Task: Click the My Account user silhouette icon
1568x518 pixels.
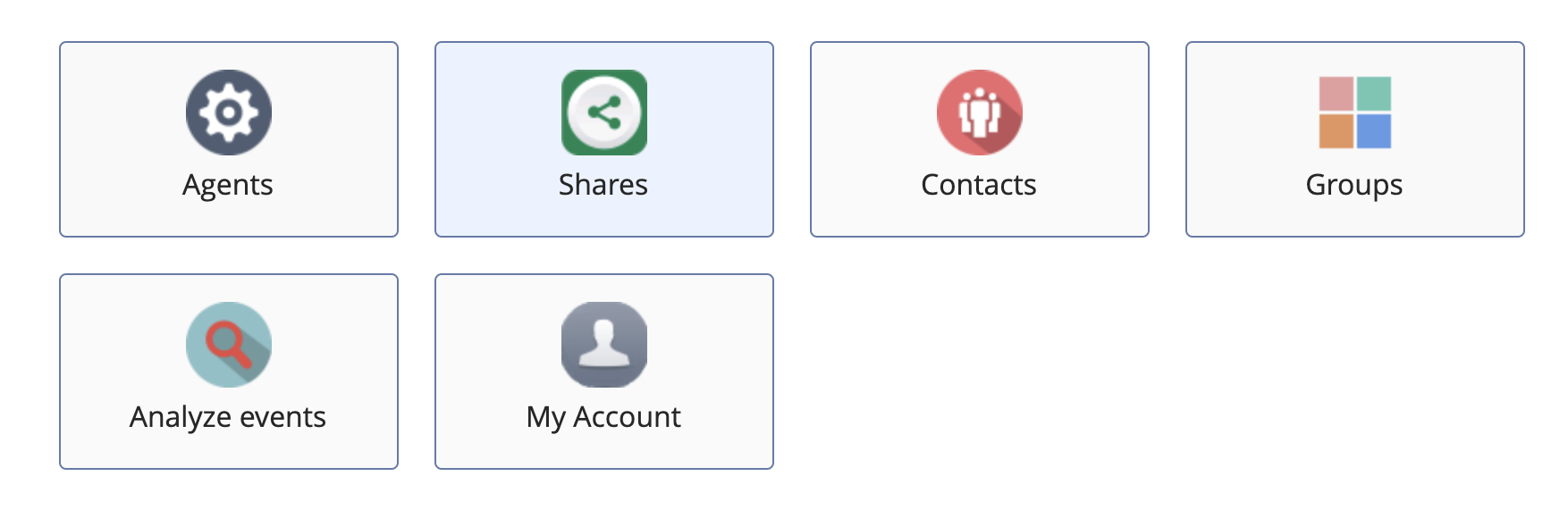Action: click(x=604, y=345)
